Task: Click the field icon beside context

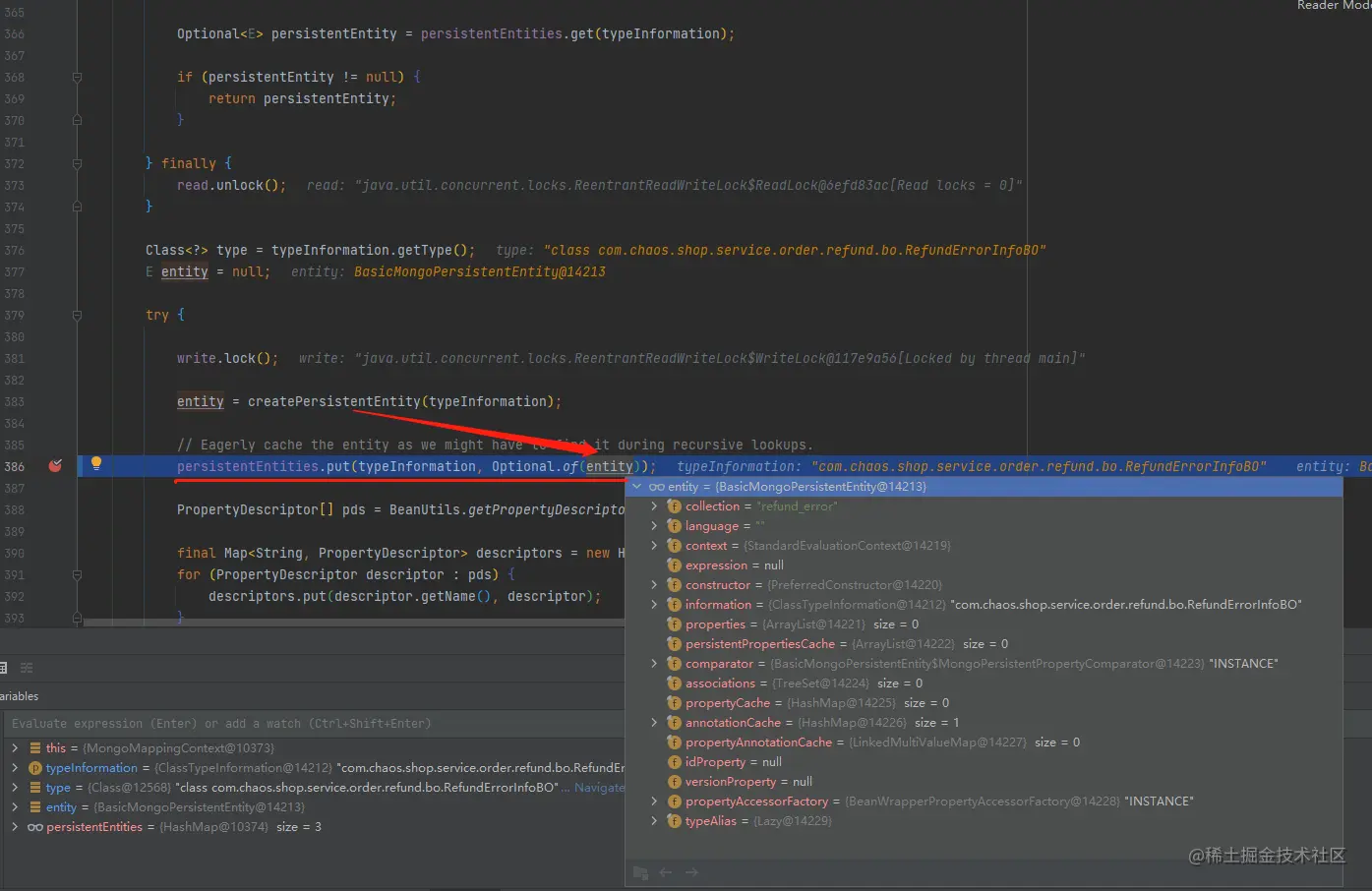Action: coord(674,545)
